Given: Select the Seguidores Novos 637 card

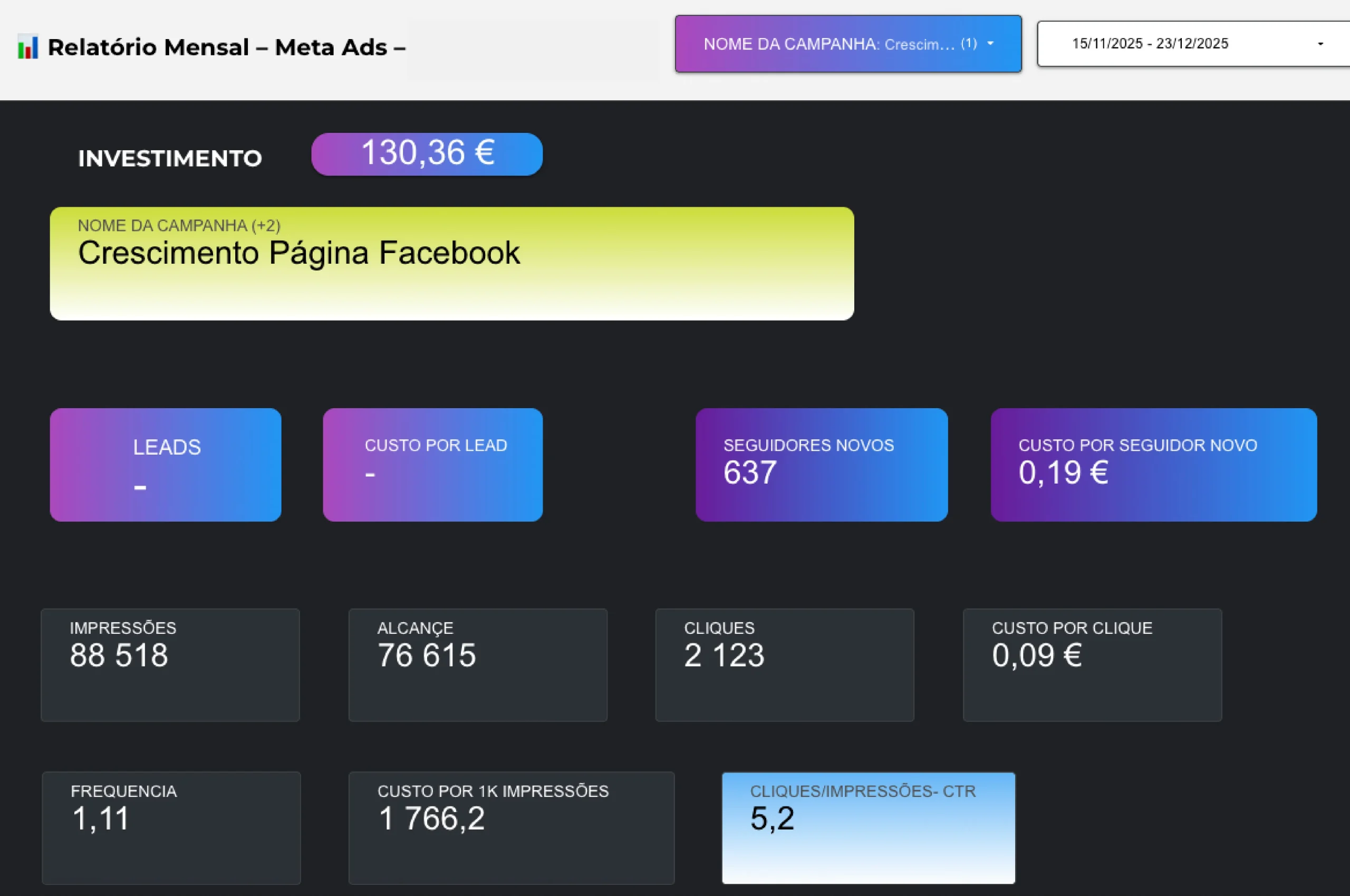Looking at the screenshot, I should point(821,465).
